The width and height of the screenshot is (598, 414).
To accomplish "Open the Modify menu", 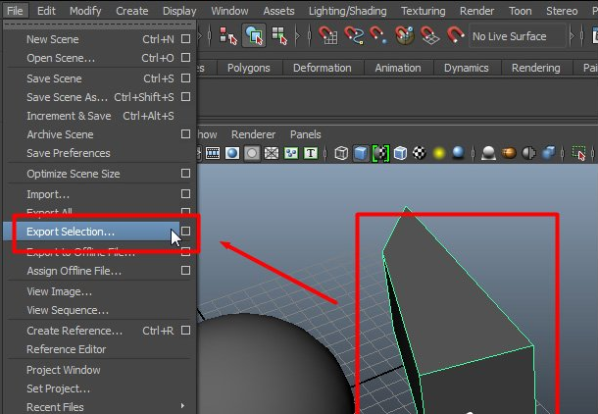I will 85,11.
